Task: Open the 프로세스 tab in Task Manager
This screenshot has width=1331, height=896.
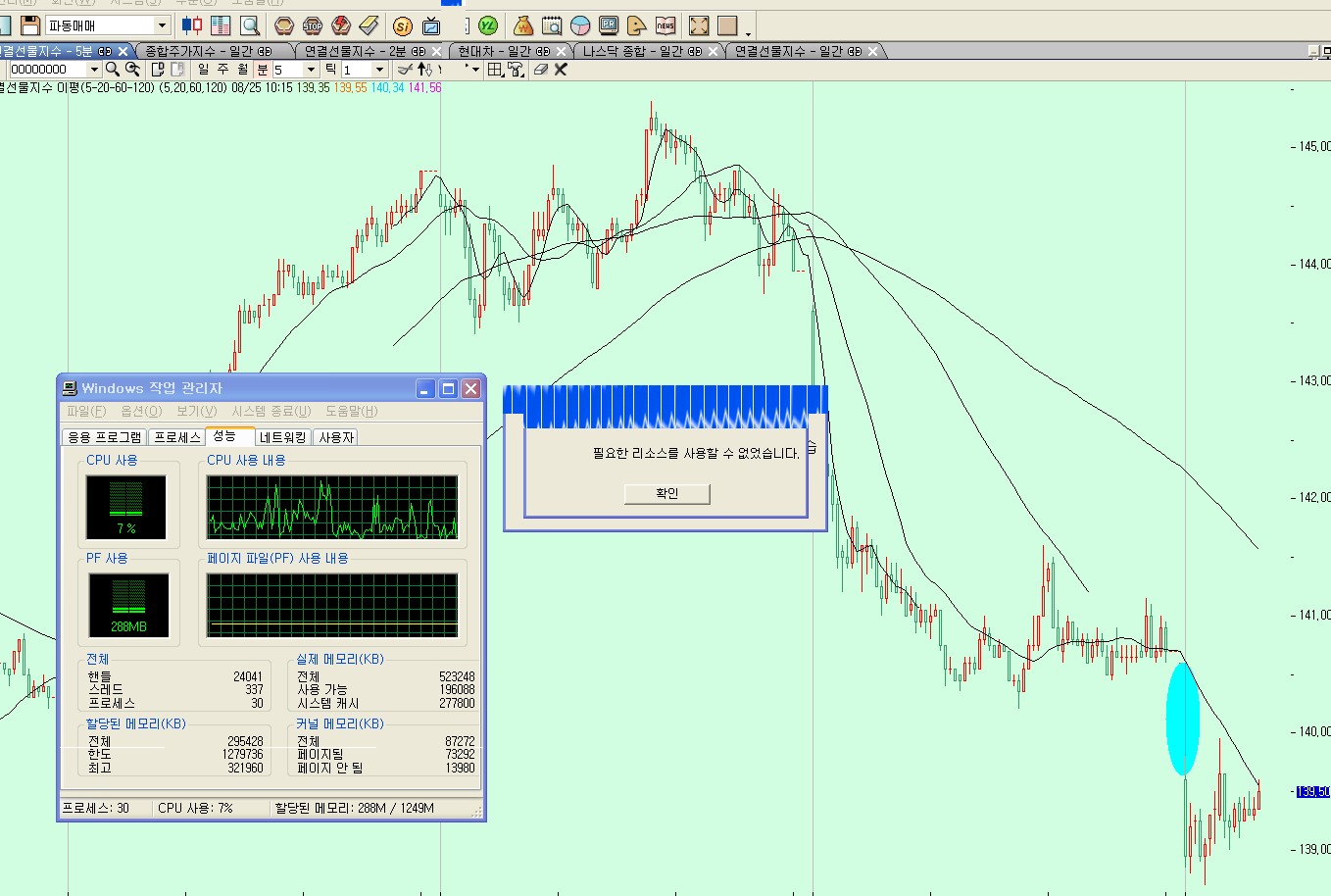Action: [x=177, y=437]
